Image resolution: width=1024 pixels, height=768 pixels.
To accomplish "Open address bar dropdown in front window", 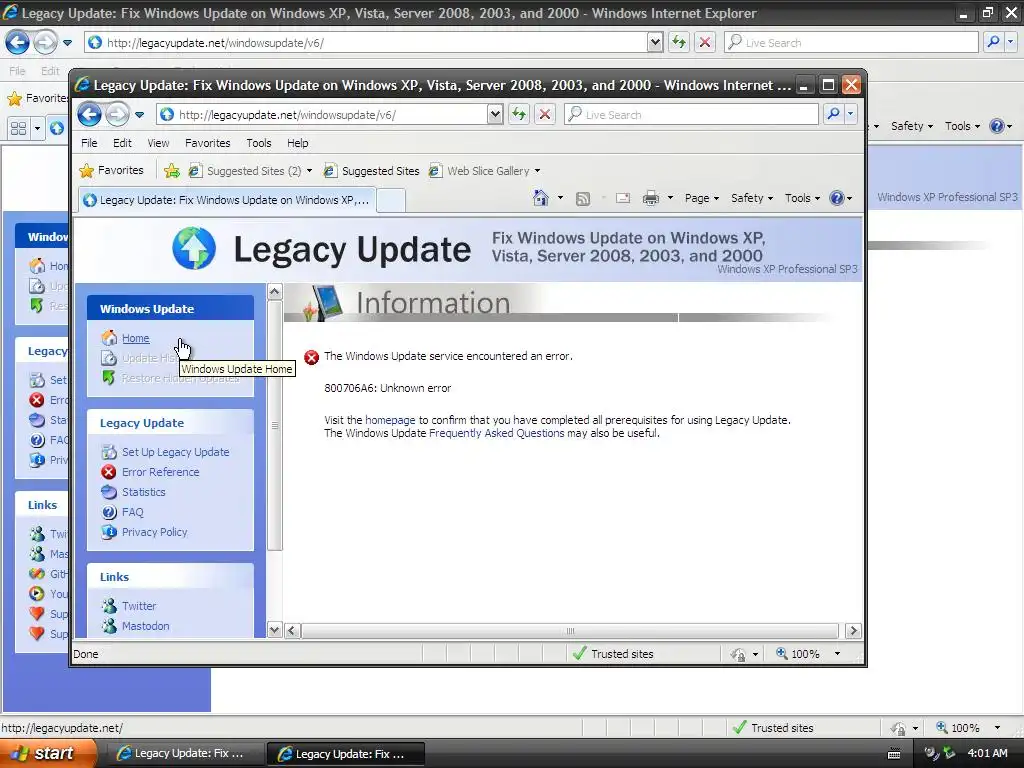I will coord(495,115).
